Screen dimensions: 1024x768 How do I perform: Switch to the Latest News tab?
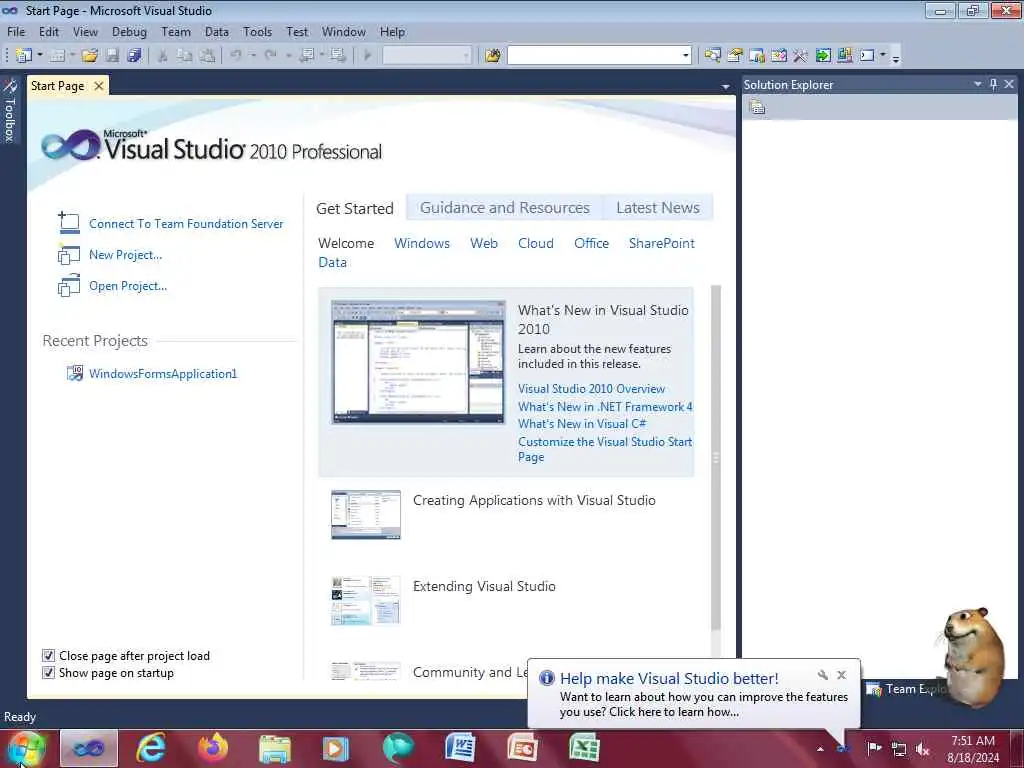[x=658, y=208]
